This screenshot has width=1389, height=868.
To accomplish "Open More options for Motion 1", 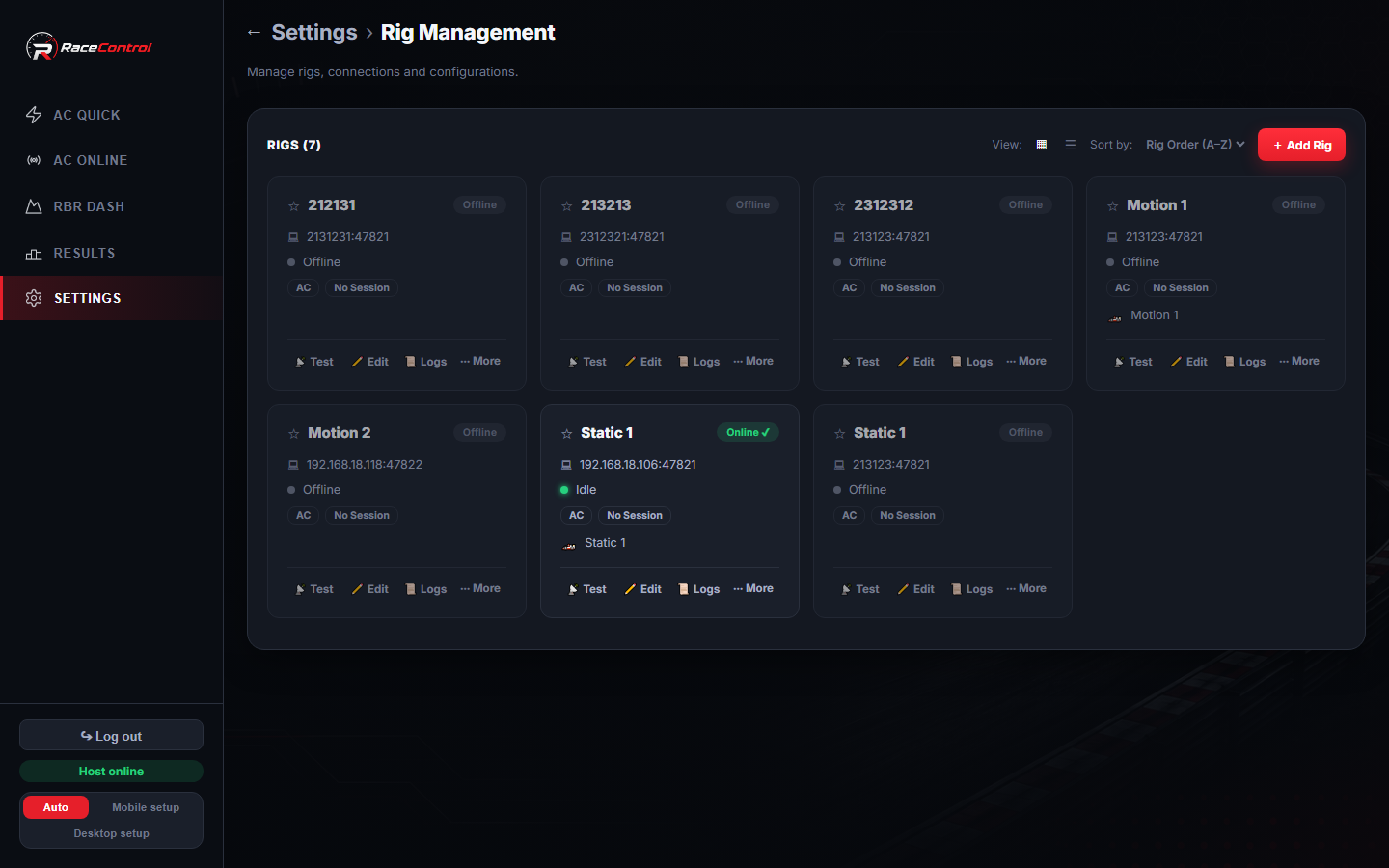I will click(1299, 361).
